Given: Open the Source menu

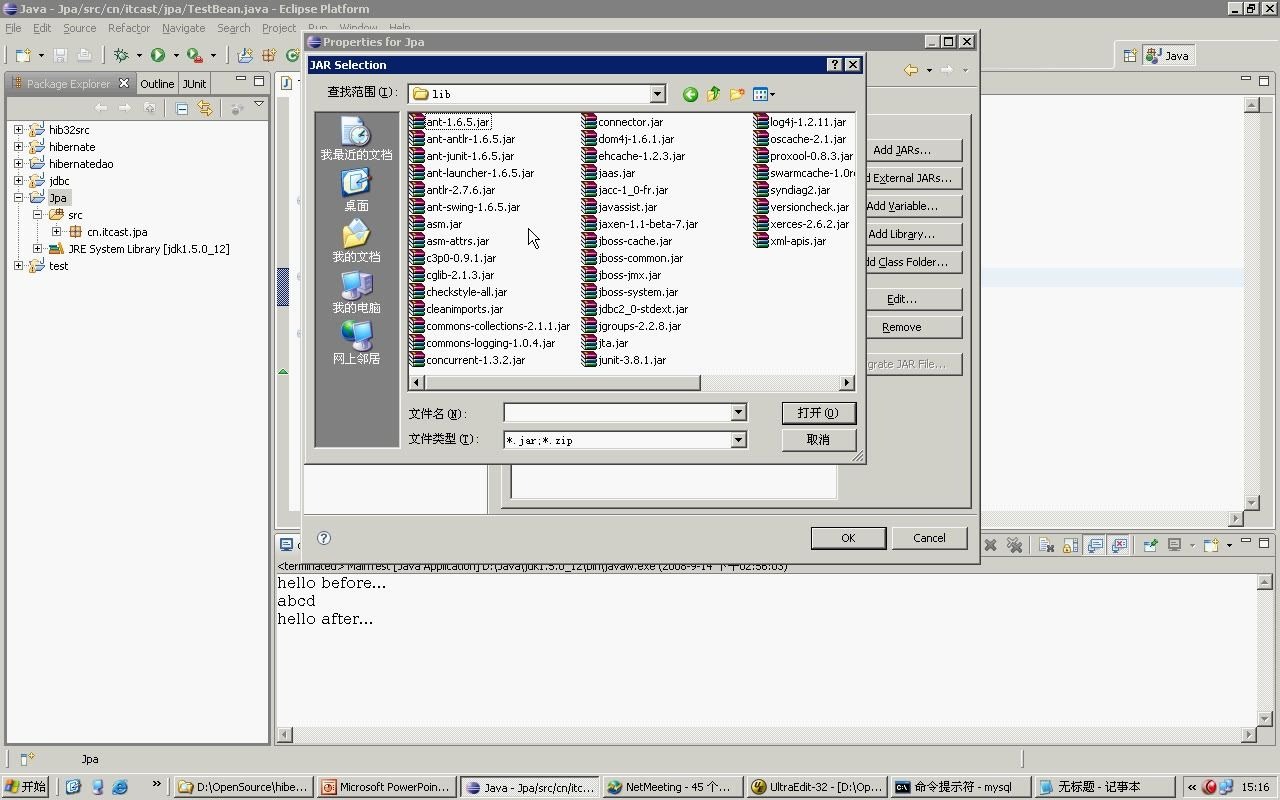Looking at the screenshot, I should coord(79,28).
